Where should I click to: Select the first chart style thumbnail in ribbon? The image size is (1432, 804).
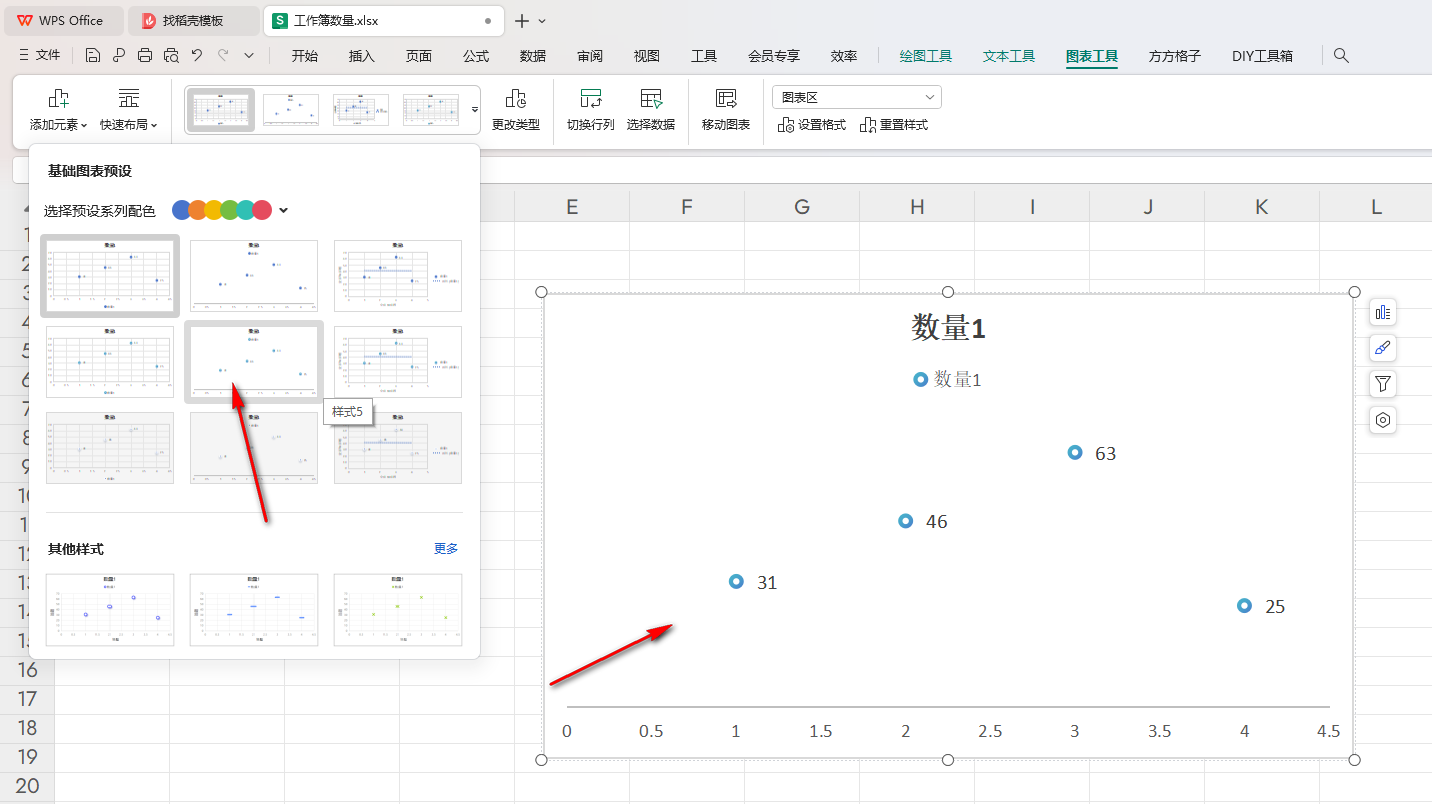(221, 110)
